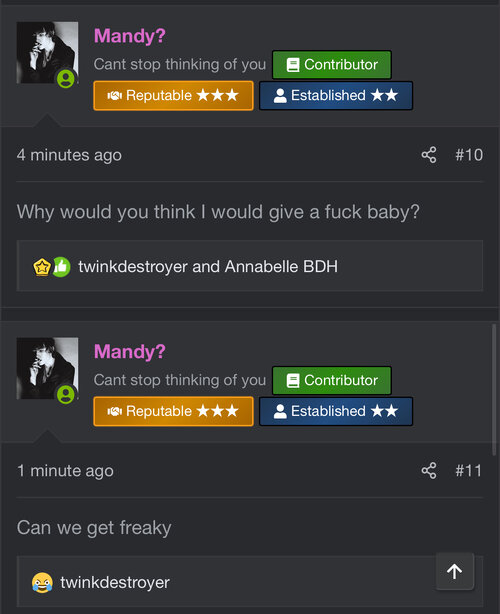Viewport: 500px width, 614px height.
Task: Click the Contributor badge on first post
Action: point(332,65)
